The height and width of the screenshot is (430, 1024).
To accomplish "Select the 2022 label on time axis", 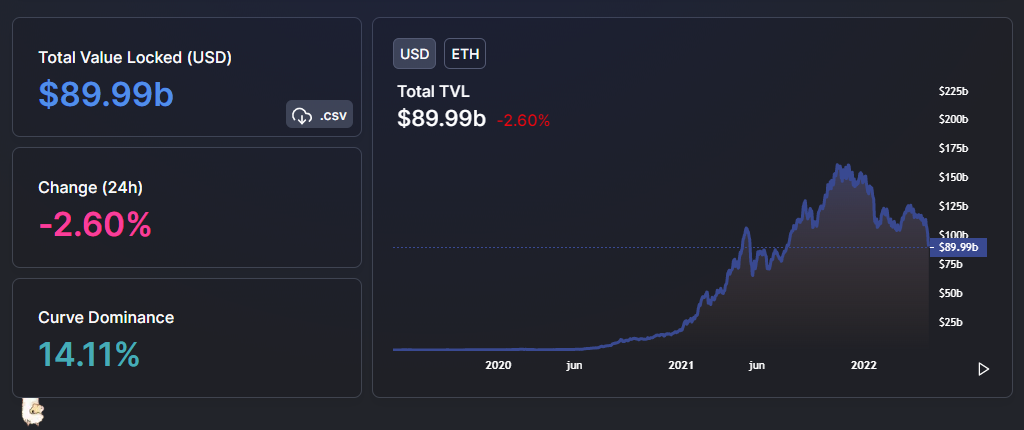I will coord(863,366).
